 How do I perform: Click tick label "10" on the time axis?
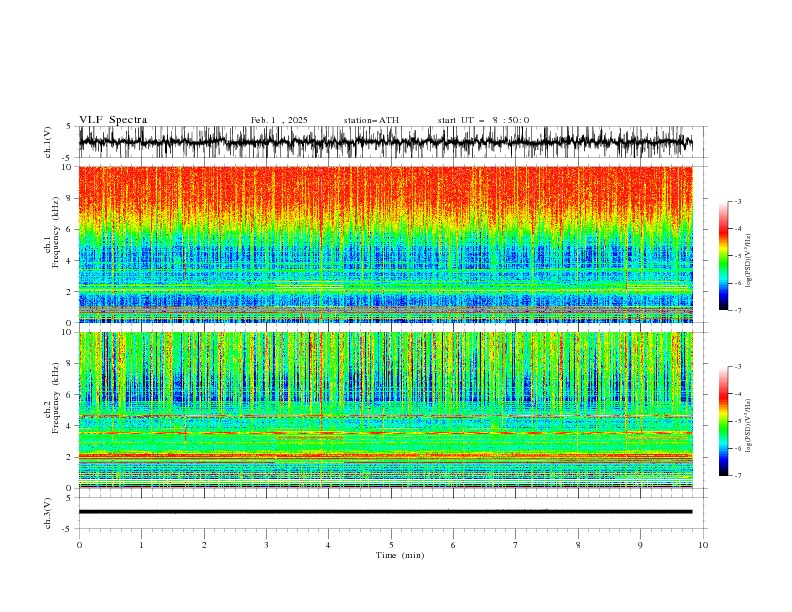[703, 545]
